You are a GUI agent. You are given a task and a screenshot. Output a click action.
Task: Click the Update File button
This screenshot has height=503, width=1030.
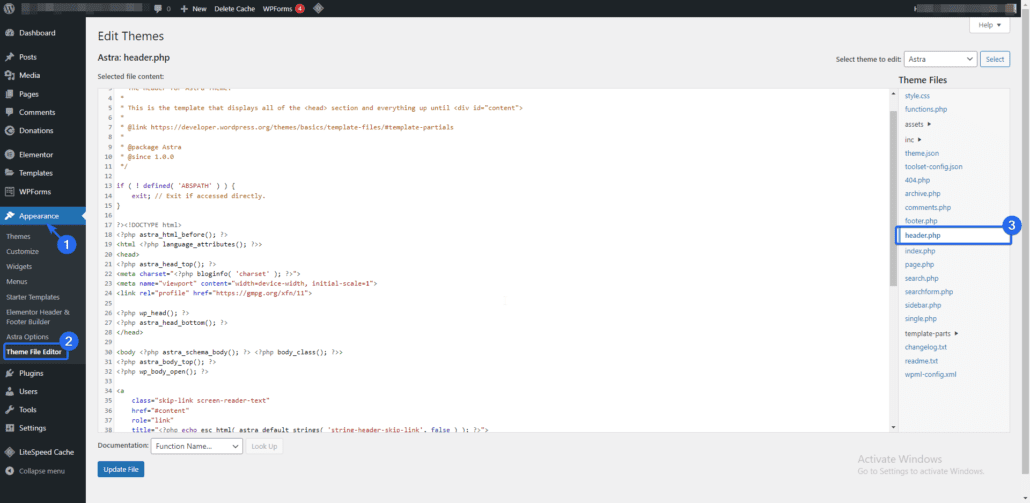coord(121,470)
